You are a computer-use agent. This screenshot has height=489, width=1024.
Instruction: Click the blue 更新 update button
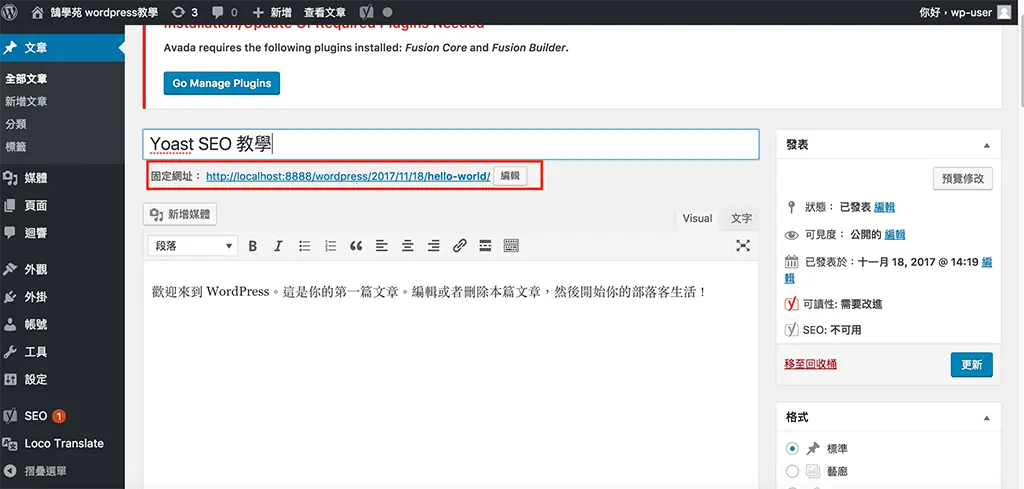click(971, 365)
